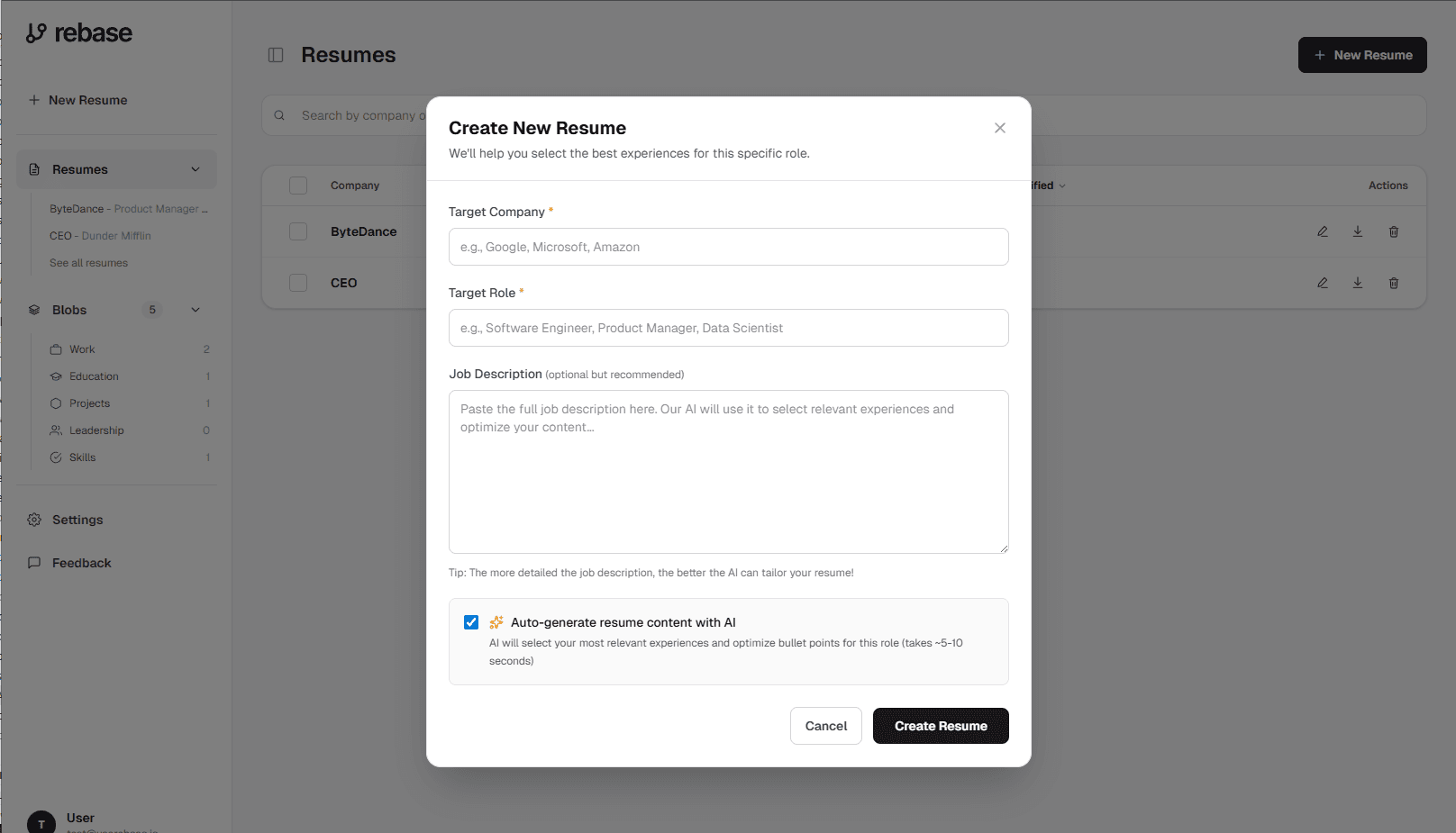Expand the Blobs section chevron

pos(195,309)
